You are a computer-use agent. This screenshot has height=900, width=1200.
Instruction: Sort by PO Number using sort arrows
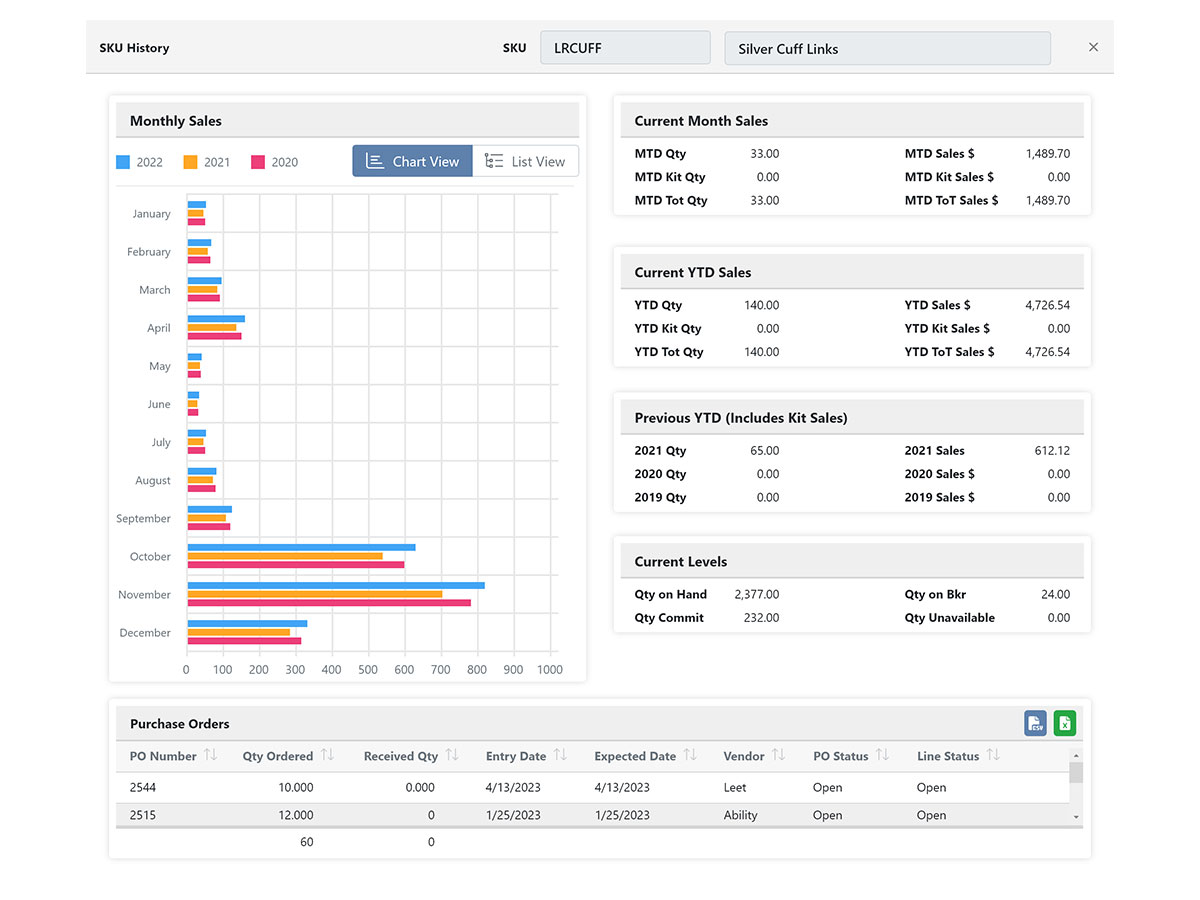click(210, 756)
